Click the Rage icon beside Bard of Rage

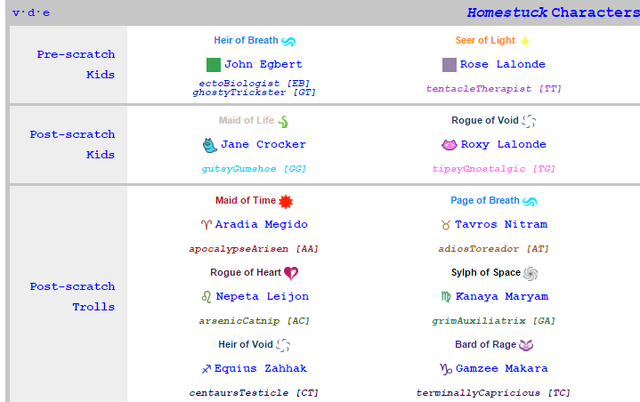(x=526, y=345)
